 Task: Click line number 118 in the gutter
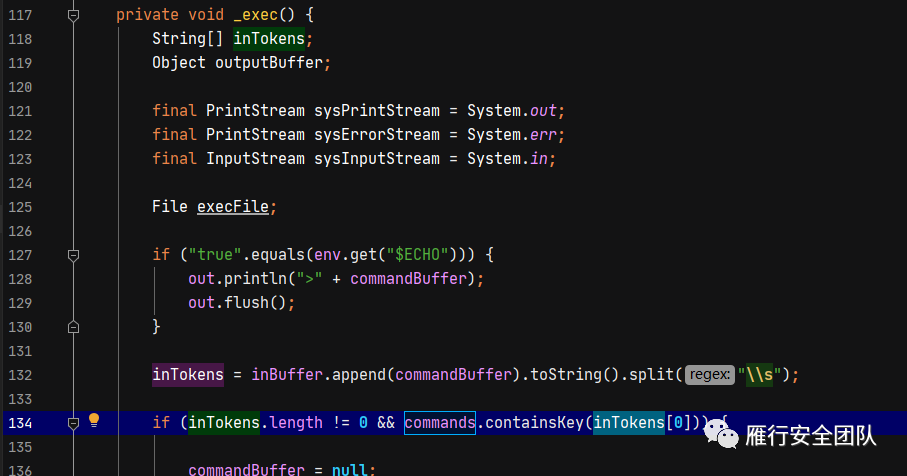[x=20, y=39]
